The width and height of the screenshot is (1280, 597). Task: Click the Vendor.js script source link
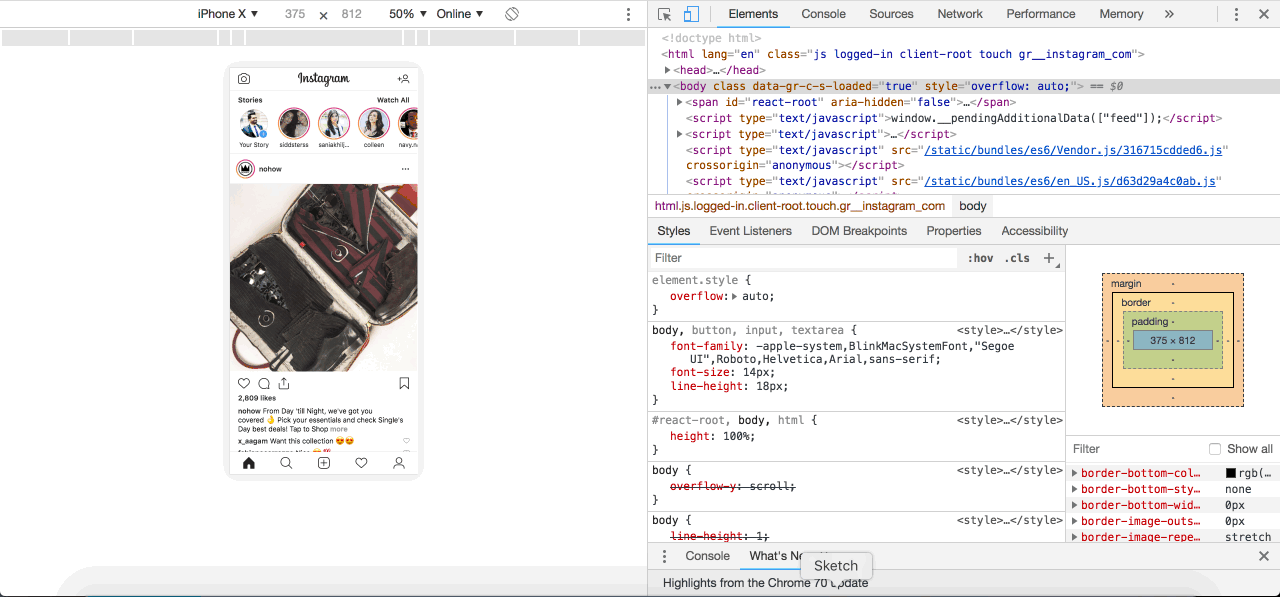pos(1073,150)
